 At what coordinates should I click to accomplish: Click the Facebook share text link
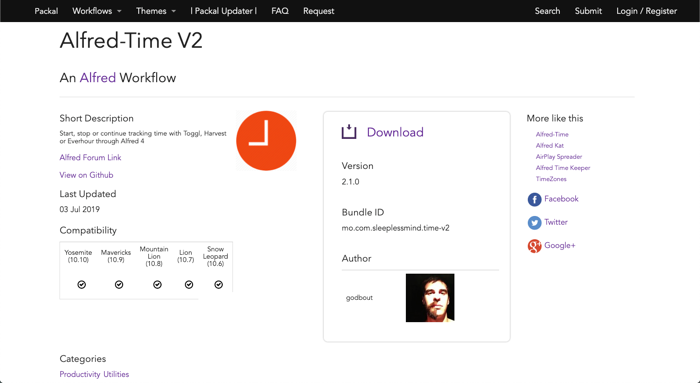pyautogui.click(x=561, y=199)
